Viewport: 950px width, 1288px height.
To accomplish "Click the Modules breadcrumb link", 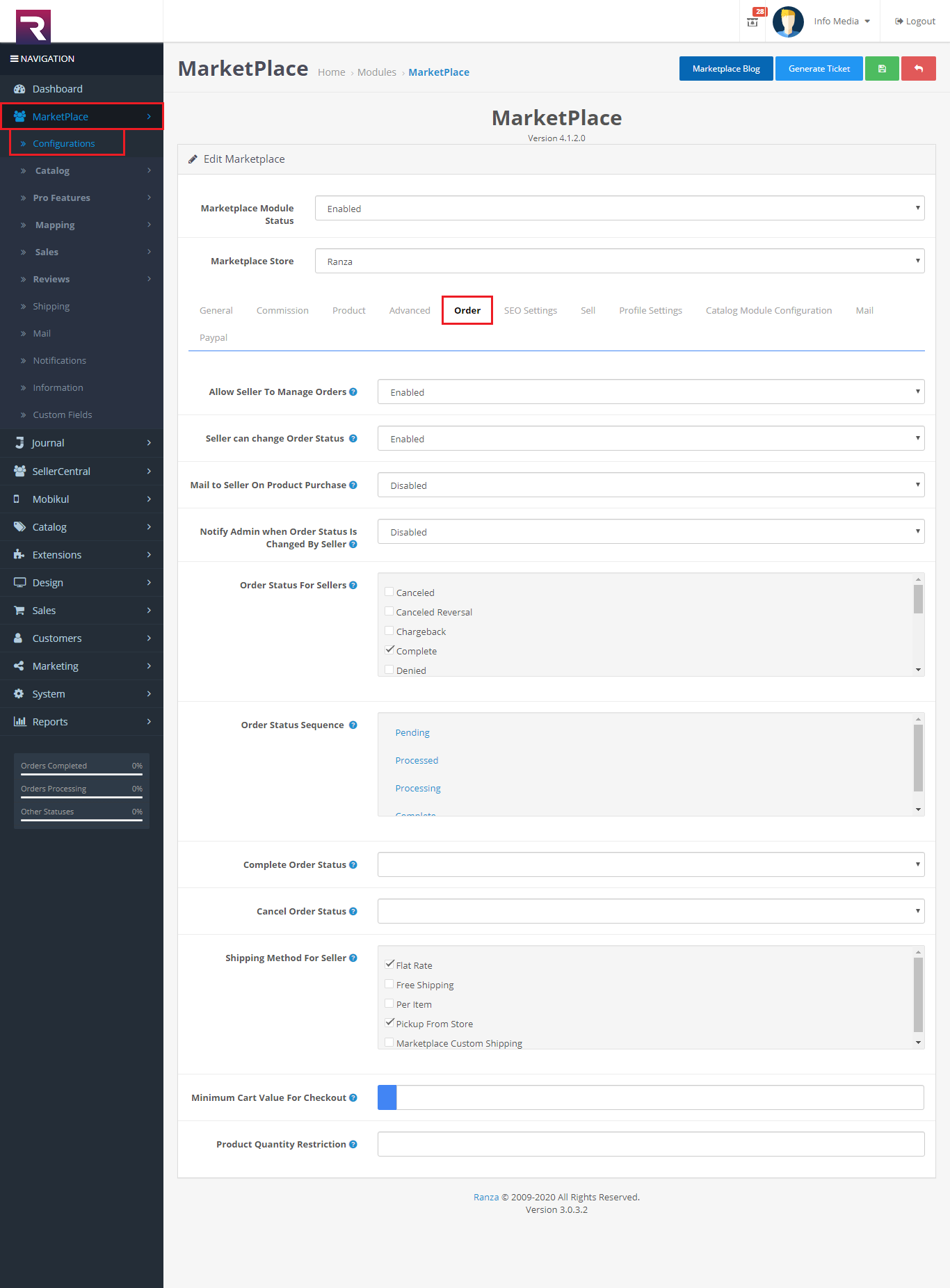I will tap(377, 72).
